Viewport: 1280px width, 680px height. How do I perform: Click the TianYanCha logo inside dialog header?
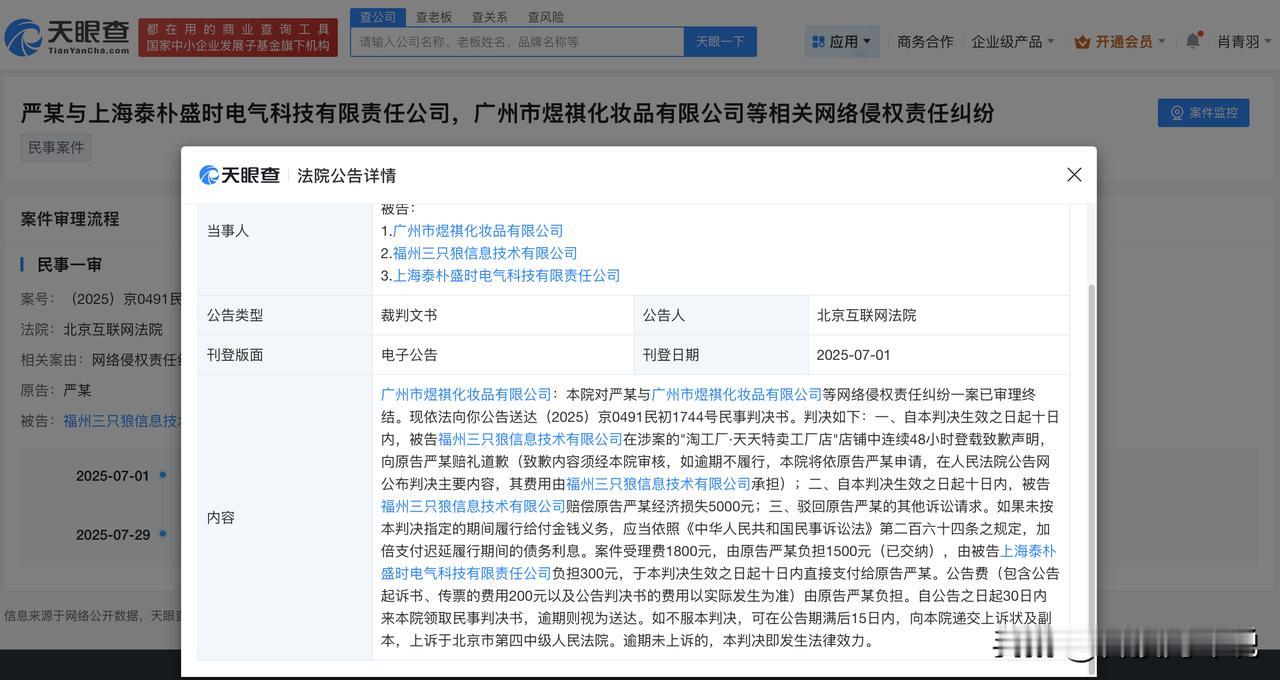(x=239, y=175)
